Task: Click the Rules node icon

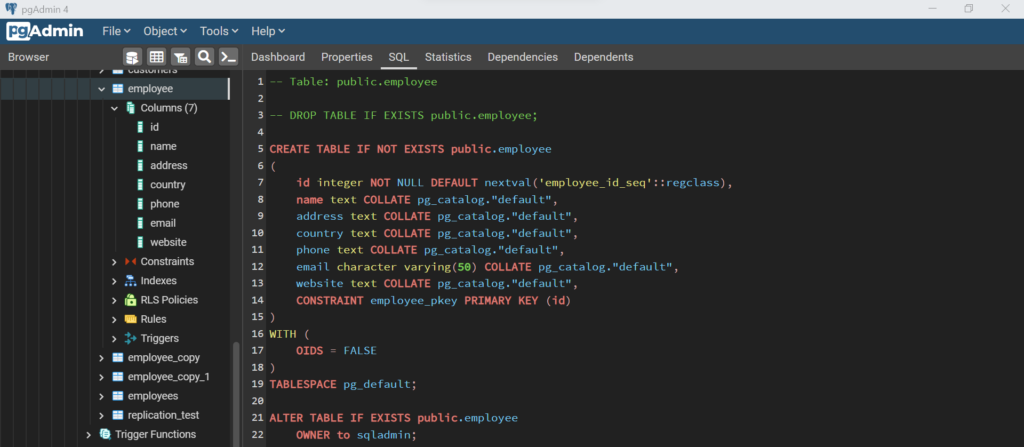Action: pos(130,319)
